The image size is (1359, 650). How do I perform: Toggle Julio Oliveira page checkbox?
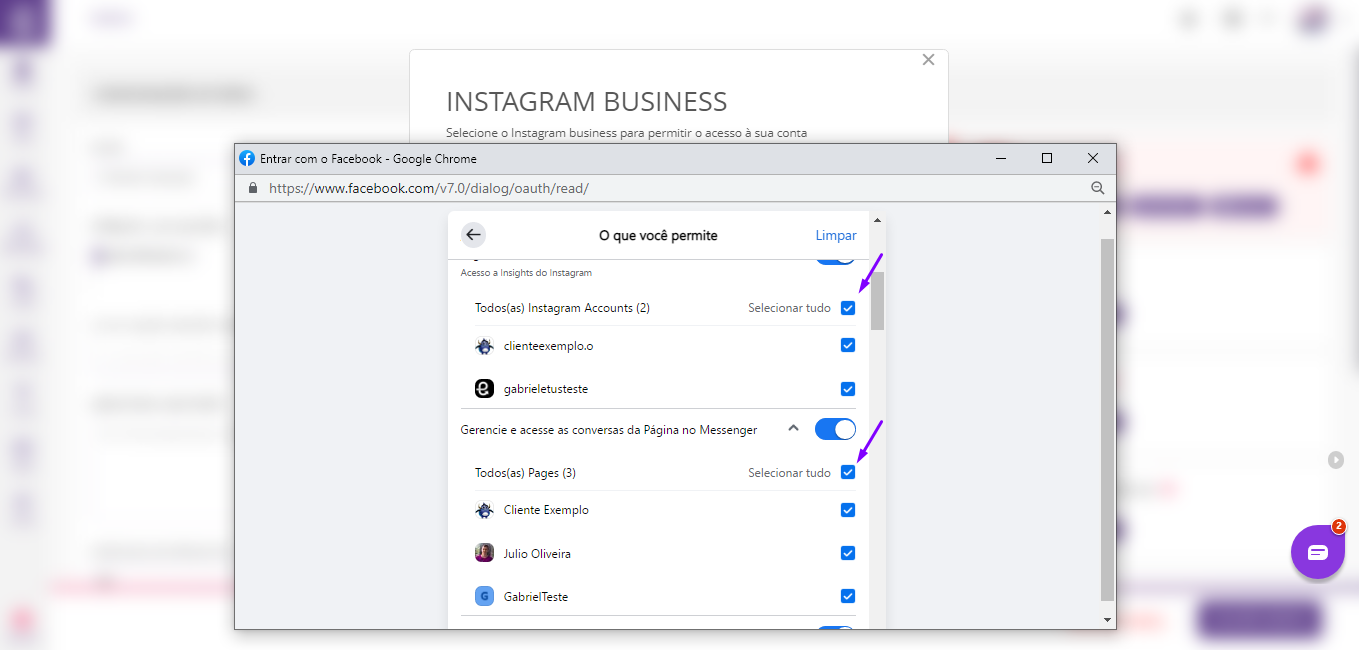pyautogui.click(x=848, y=553)
